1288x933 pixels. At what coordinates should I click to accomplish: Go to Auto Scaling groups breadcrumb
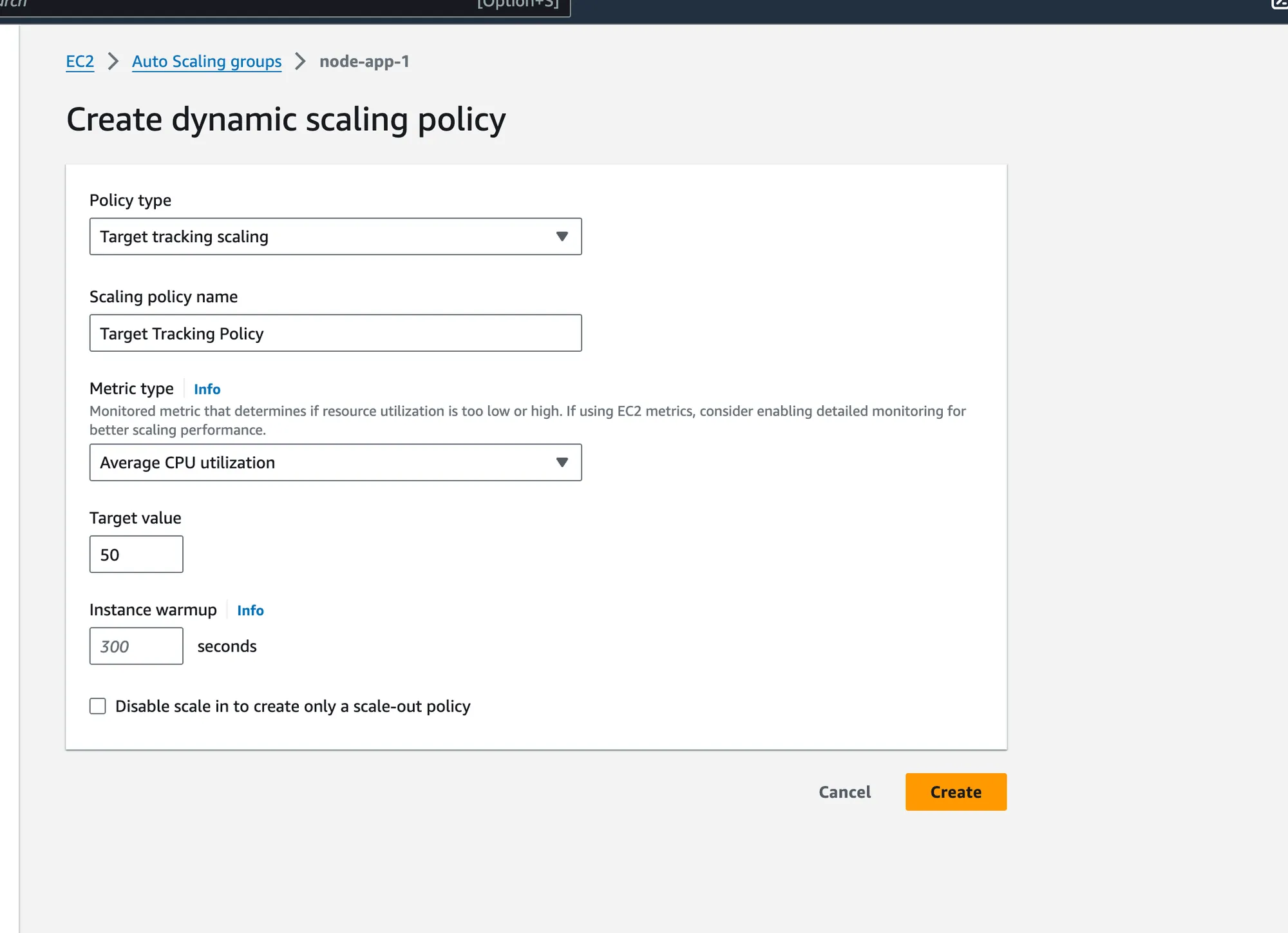pos(206,62)
